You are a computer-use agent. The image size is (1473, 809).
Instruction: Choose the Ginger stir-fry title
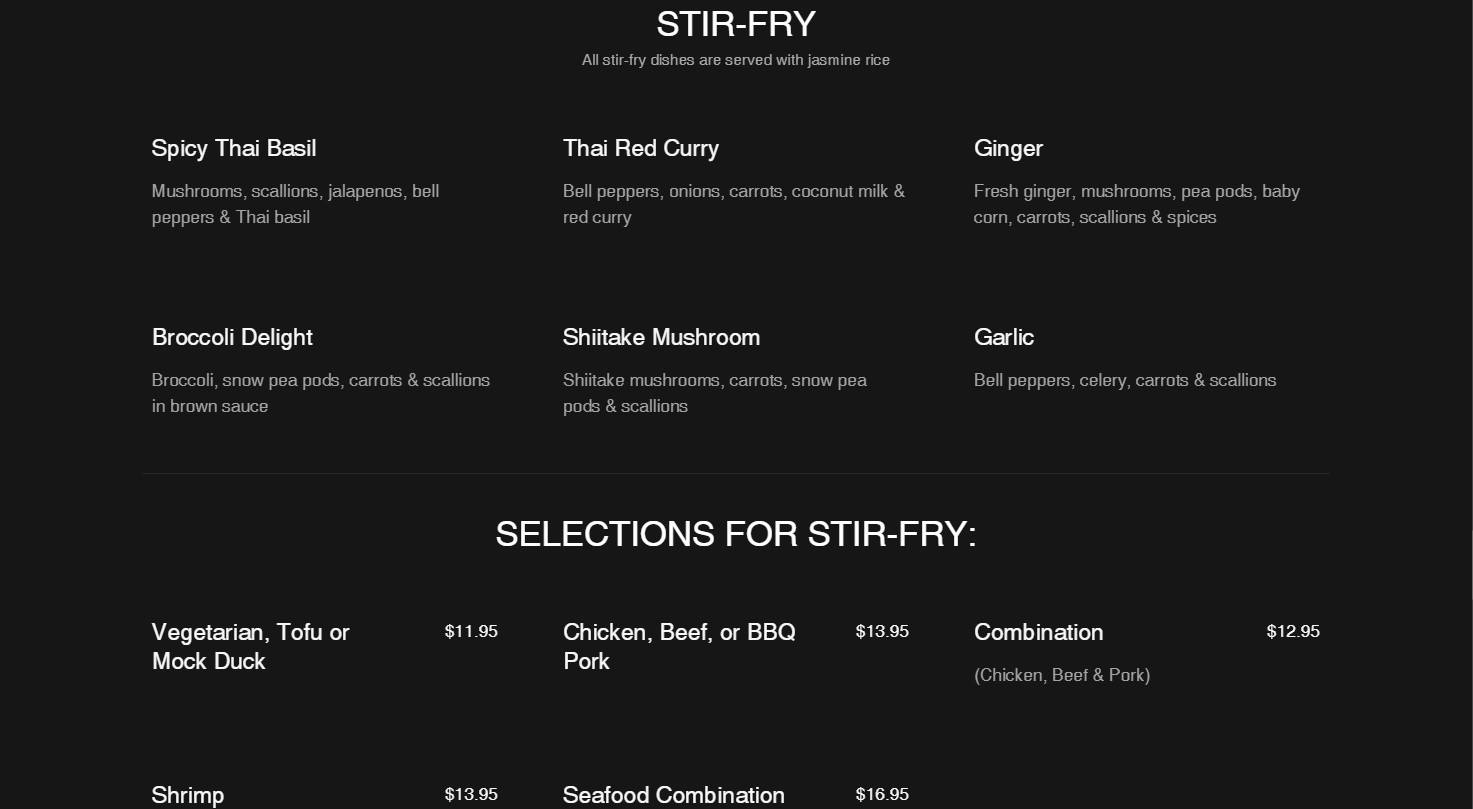(1008, 148)
